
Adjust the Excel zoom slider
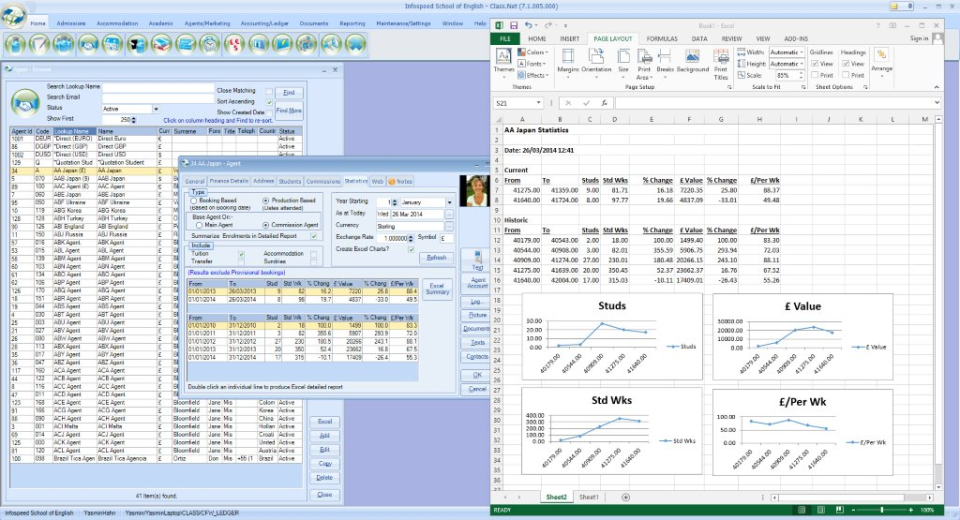(882, 510)
